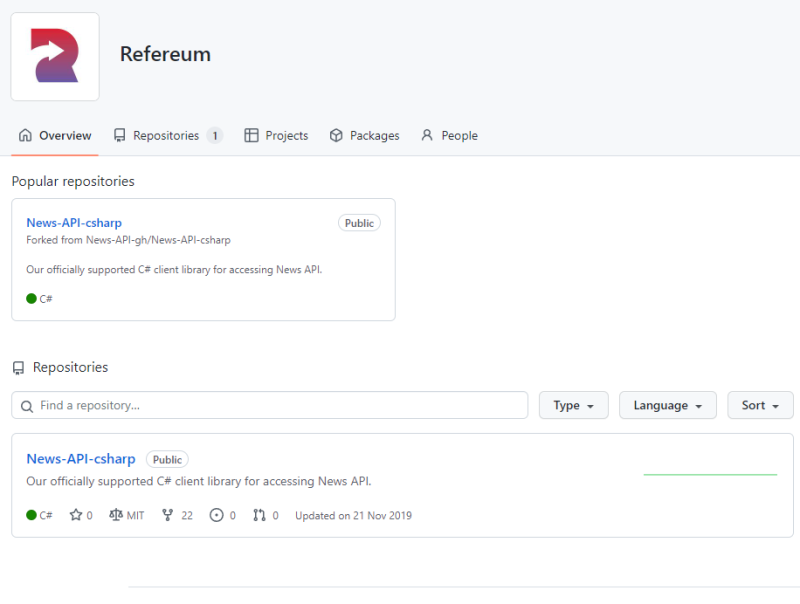800x604 pixels.
Task: Click the Refereum organization logo avatar
Action: (55, 57)
